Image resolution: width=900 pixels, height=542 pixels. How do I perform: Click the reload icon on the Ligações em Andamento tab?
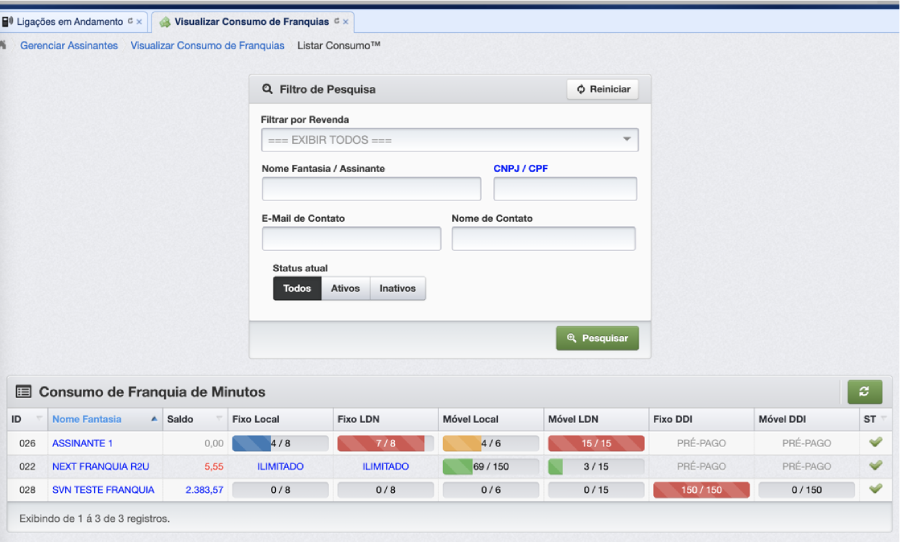coord(130,21)
